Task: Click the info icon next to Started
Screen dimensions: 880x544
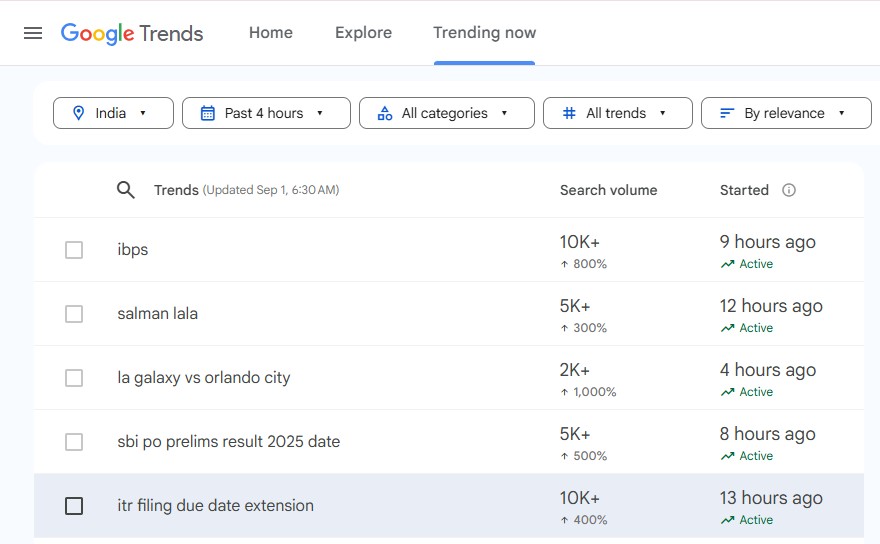Action: pos(789,190)
